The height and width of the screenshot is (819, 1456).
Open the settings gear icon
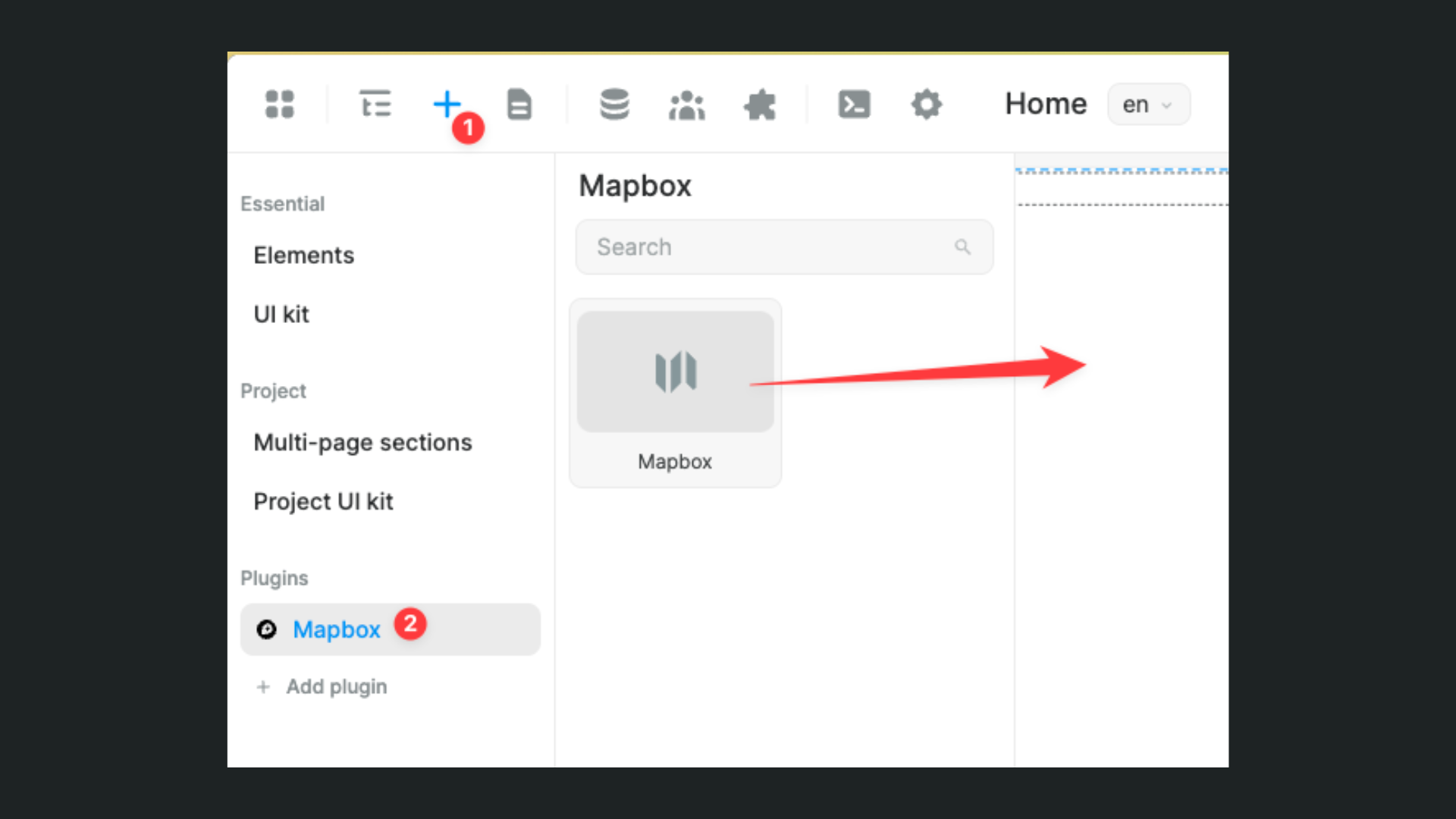coord(927,104)
